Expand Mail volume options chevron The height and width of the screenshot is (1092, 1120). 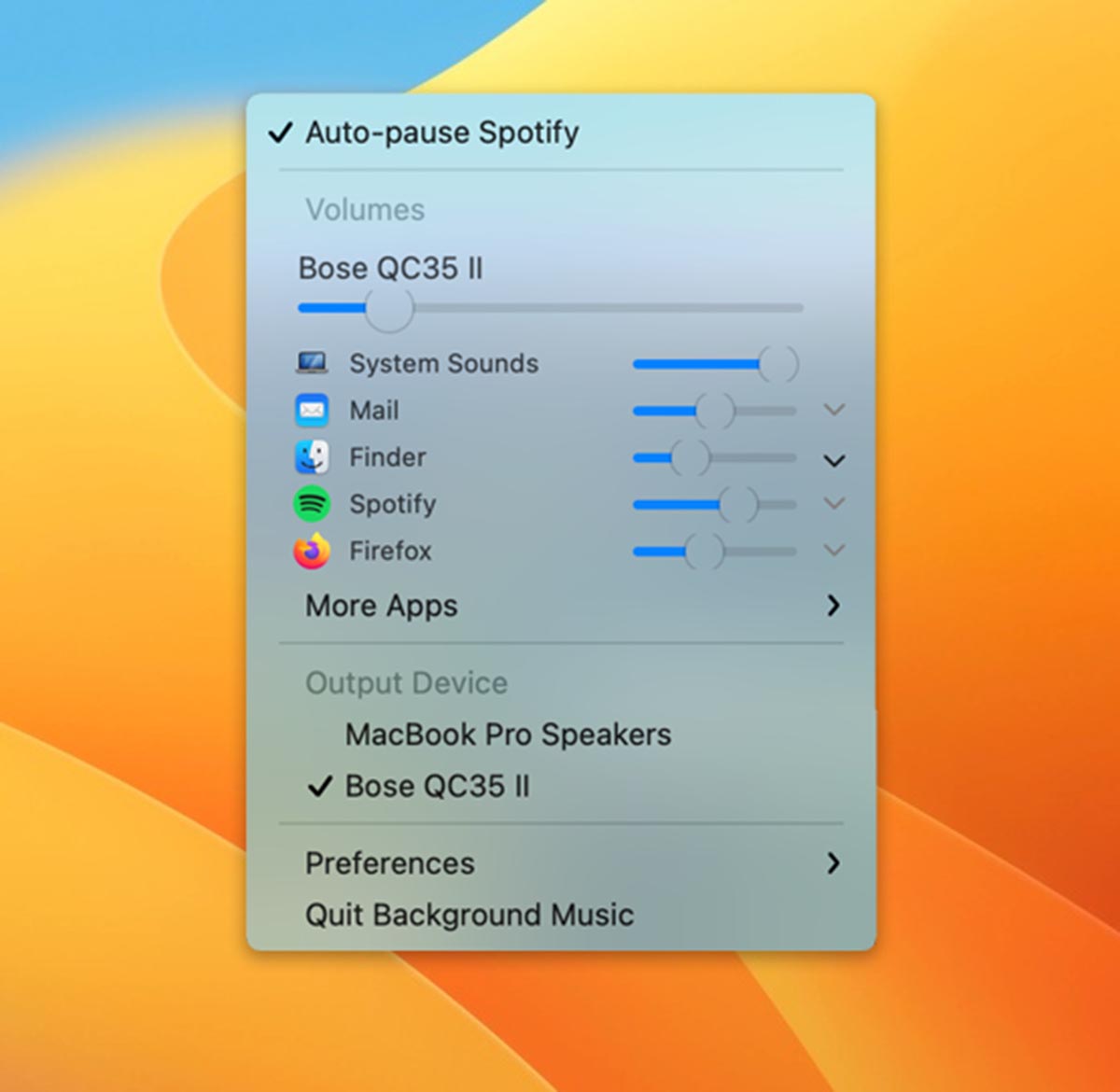tap(834, 410)
